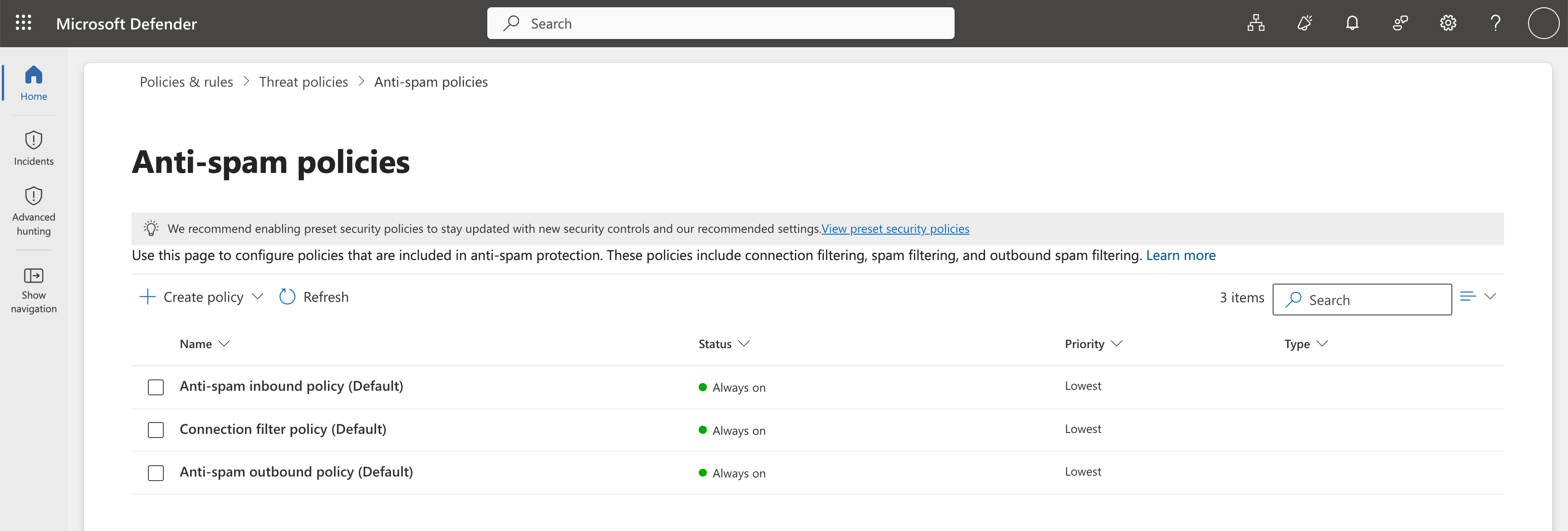Image resolution: width=1568 pixels, height=531 pixels.
Task: Click the tenant network hierarchy icon
Action: 1255,23
